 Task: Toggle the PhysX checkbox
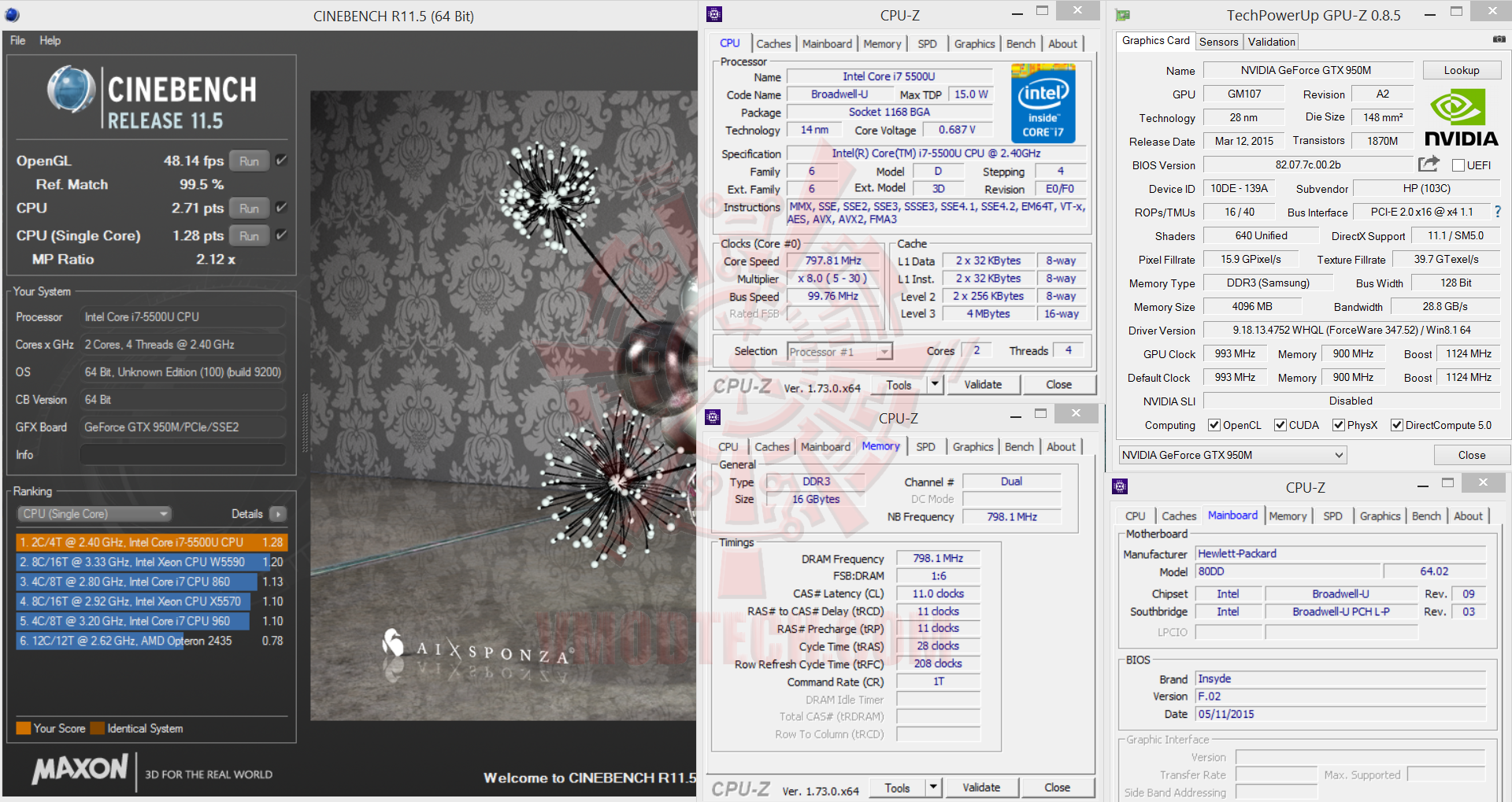tap(1339, 425)
